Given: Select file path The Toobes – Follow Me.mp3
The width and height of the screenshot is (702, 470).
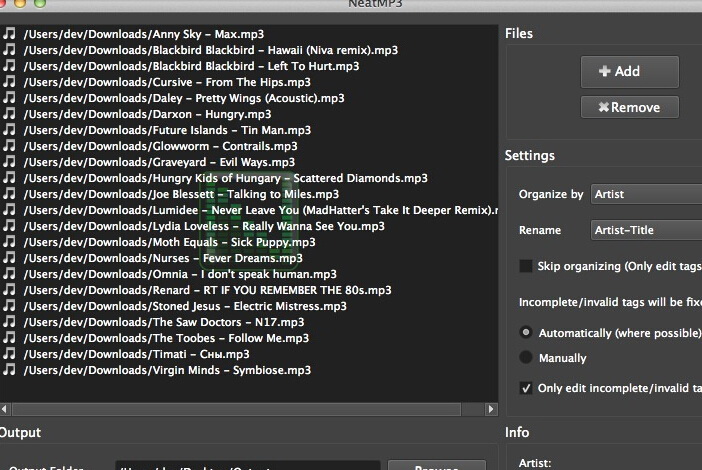Looking at the screenshot, I should point(166,338).
